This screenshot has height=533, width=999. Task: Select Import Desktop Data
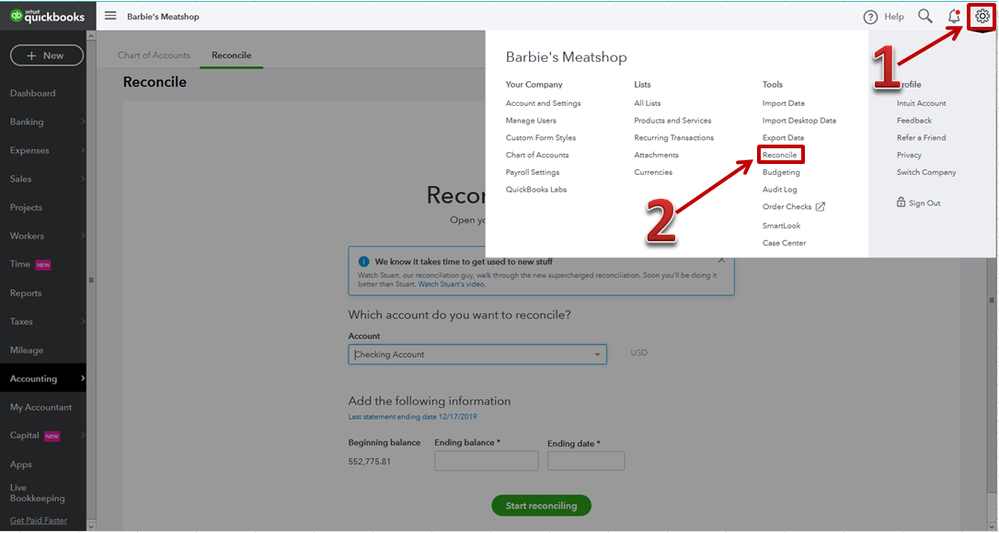click(x=799, y=120)
